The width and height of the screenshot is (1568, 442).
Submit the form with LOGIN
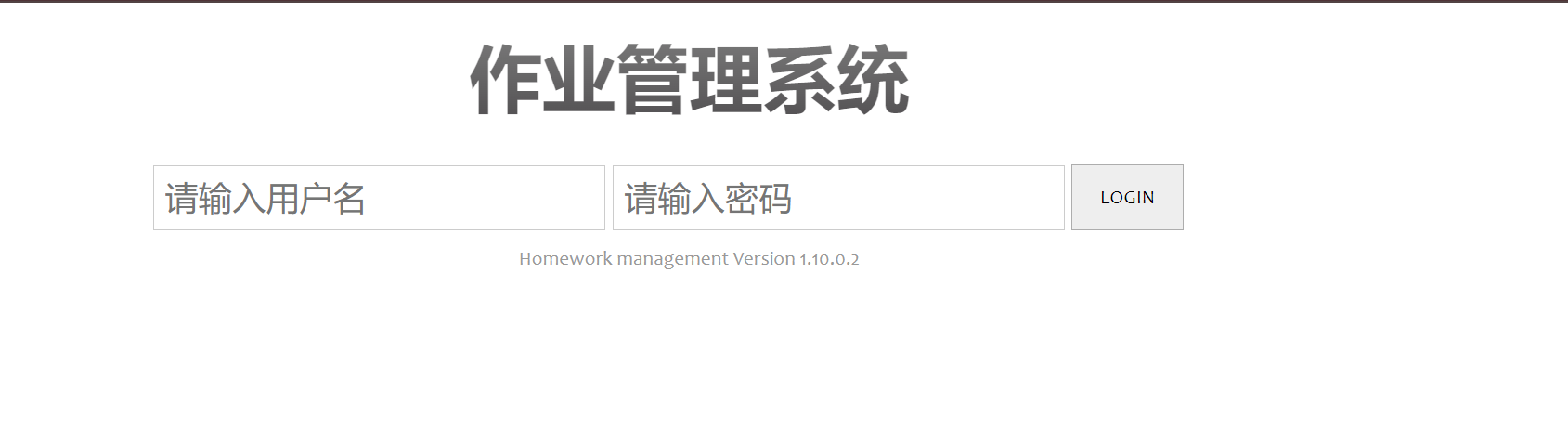1127,197
